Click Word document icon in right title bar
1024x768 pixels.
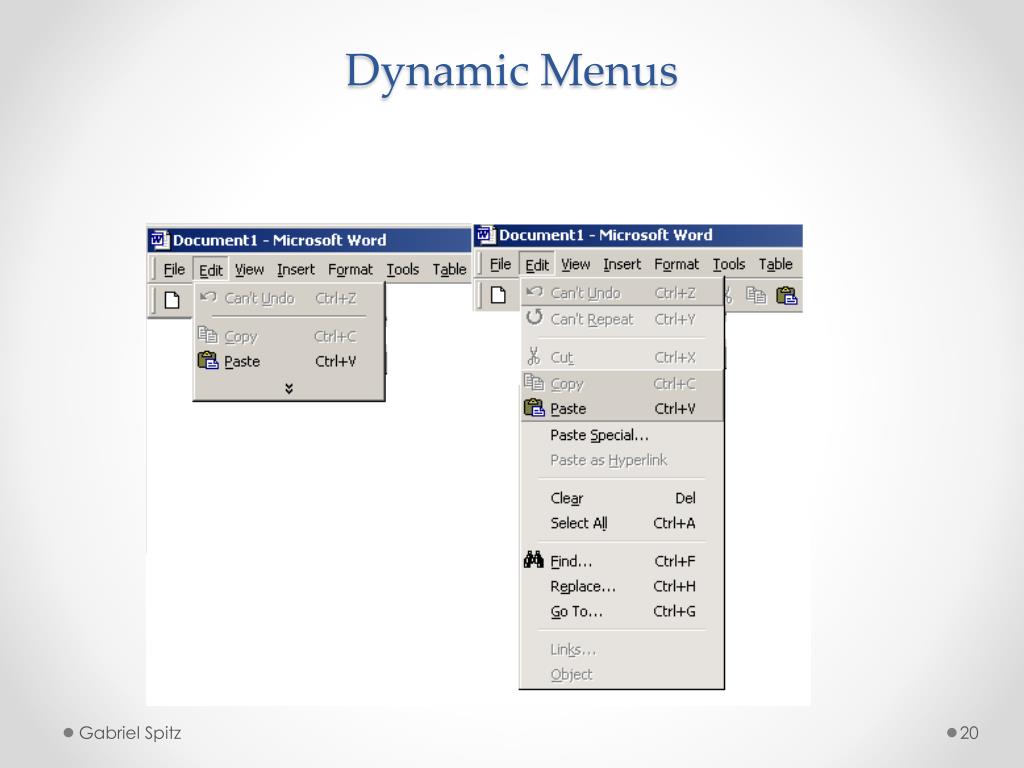coord(486,234)
